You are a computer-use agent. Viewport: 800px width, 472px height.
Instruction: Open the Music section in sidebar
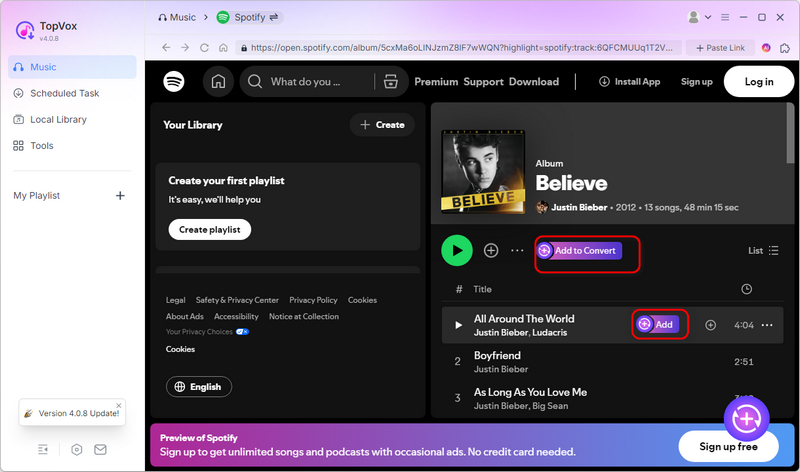[x=72, y=67]
